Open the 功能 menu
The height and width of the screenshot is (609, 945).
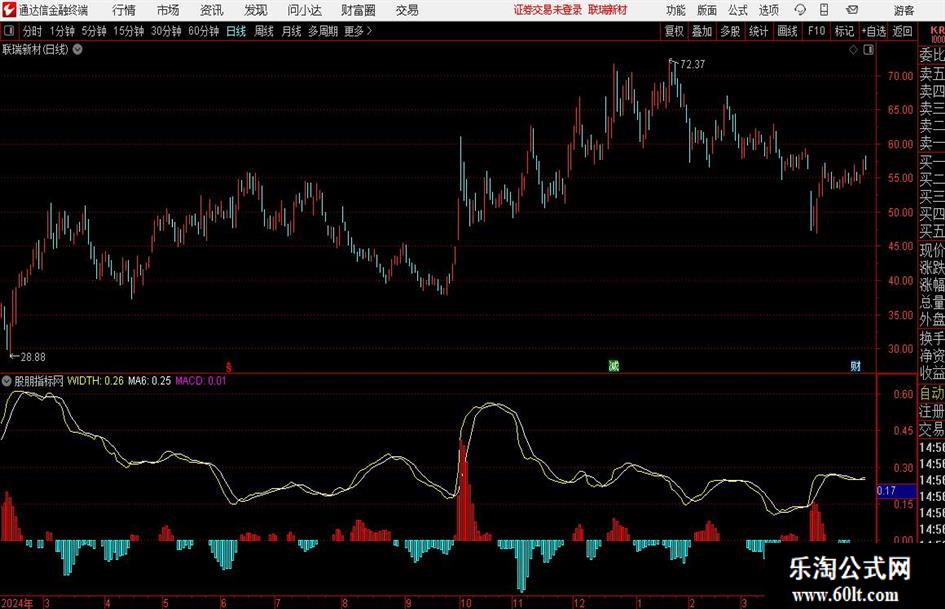[x=676, y=10]
